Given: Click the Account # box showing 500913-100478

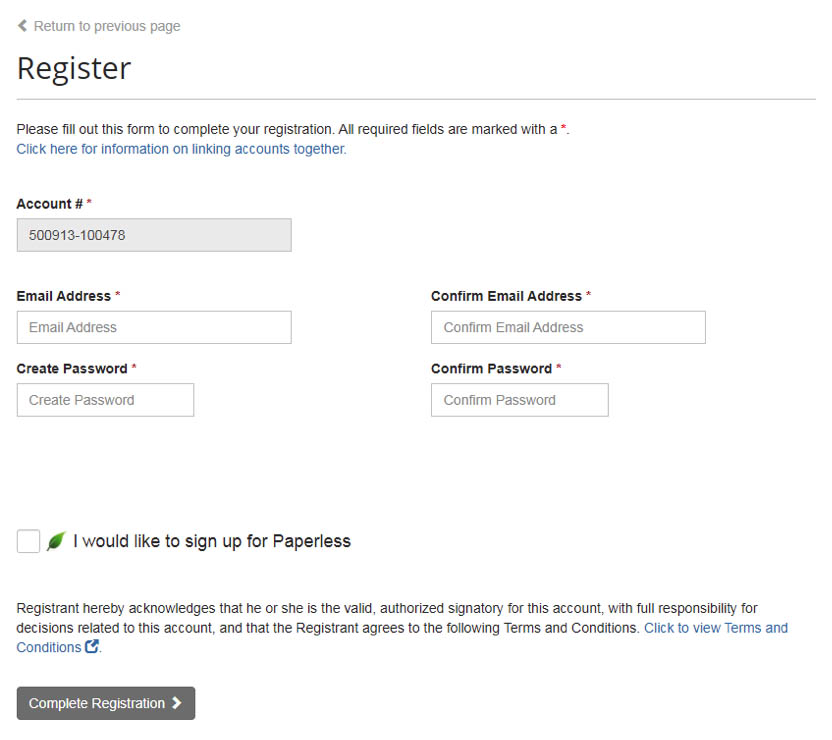Looking at the screenshot, I should (154, 235).
